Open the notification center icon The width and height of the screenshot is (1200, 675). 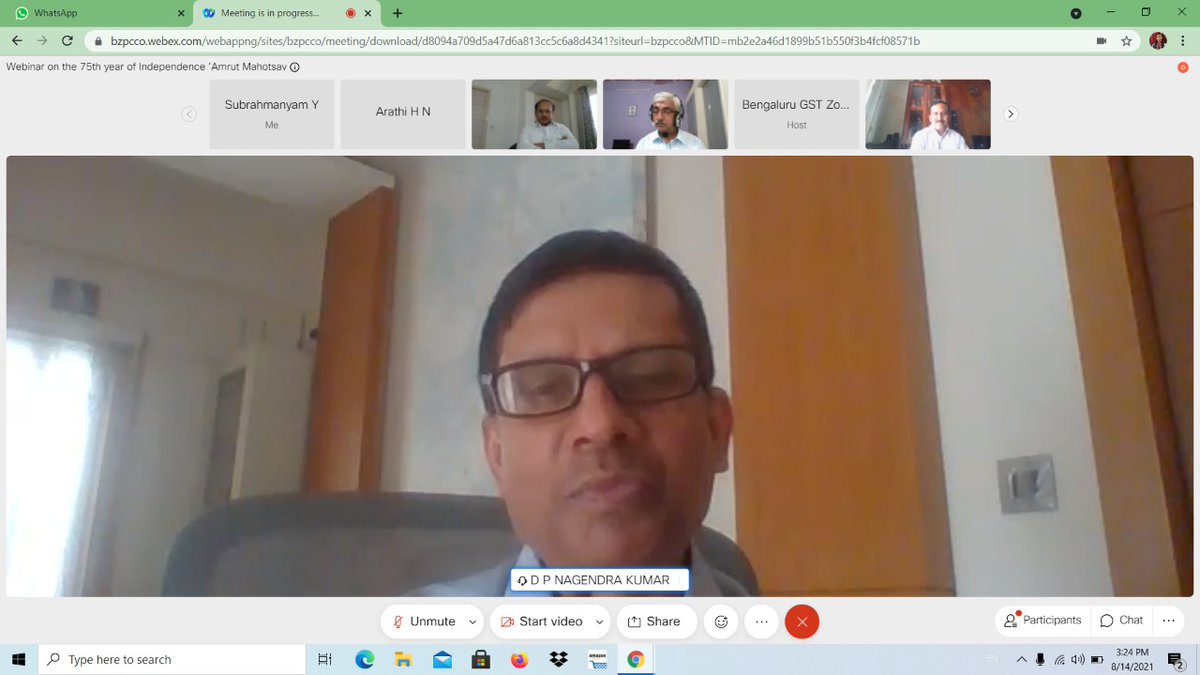pyautogui.click(x=1176, y=659)
